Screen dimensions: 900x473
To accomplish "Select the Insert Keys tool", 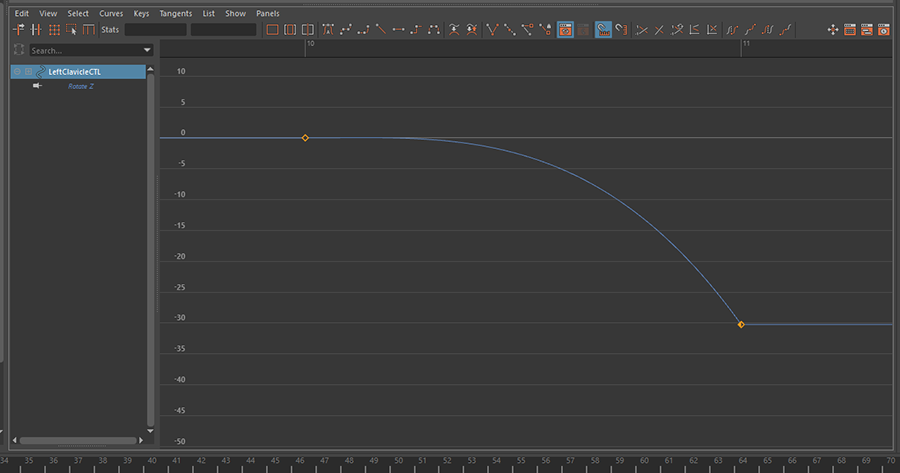I will [36, 30].
